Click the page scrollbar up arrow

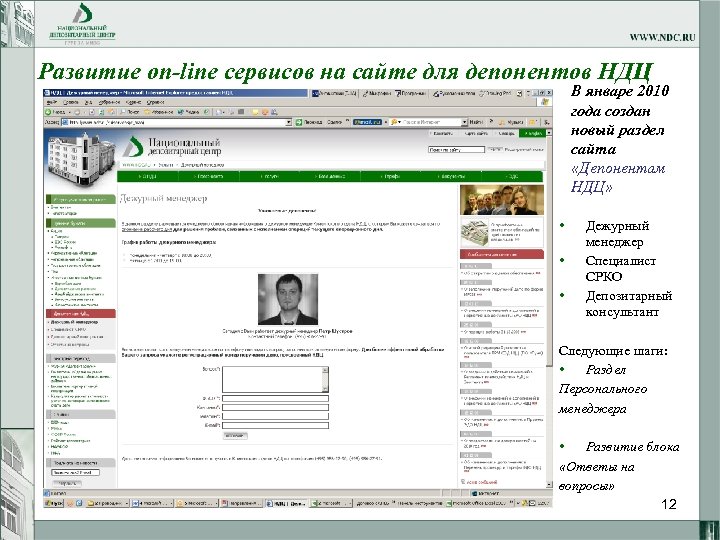[x=549, y=133]
